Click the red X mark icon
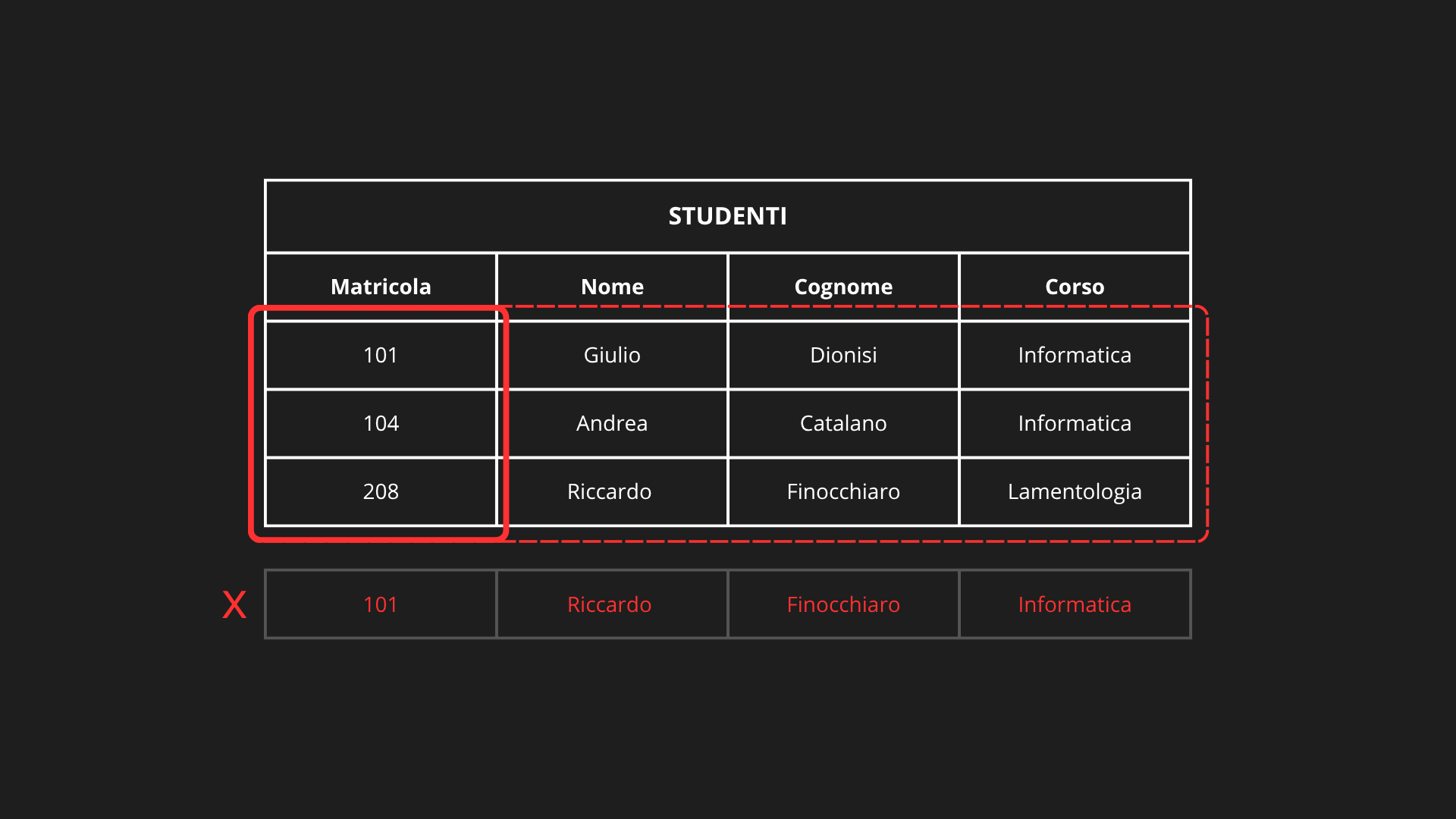 (234, 605)
